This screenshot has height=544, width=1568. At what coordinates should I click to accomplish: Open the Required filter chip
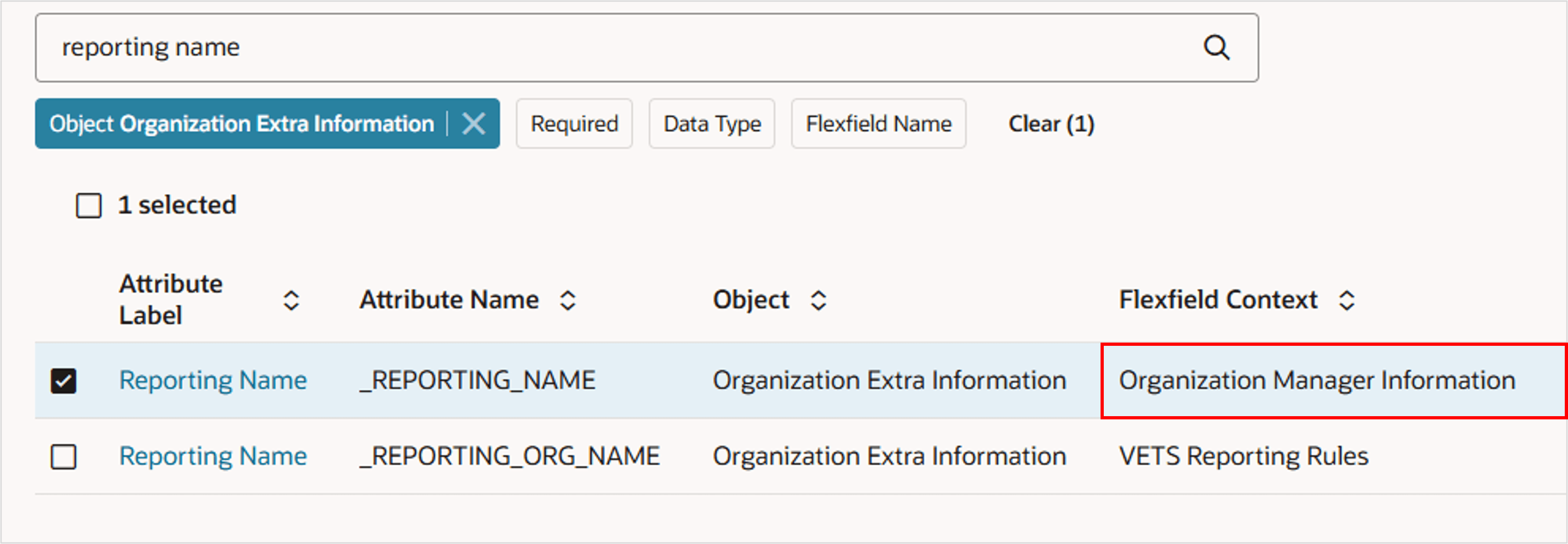click(574, 124)
